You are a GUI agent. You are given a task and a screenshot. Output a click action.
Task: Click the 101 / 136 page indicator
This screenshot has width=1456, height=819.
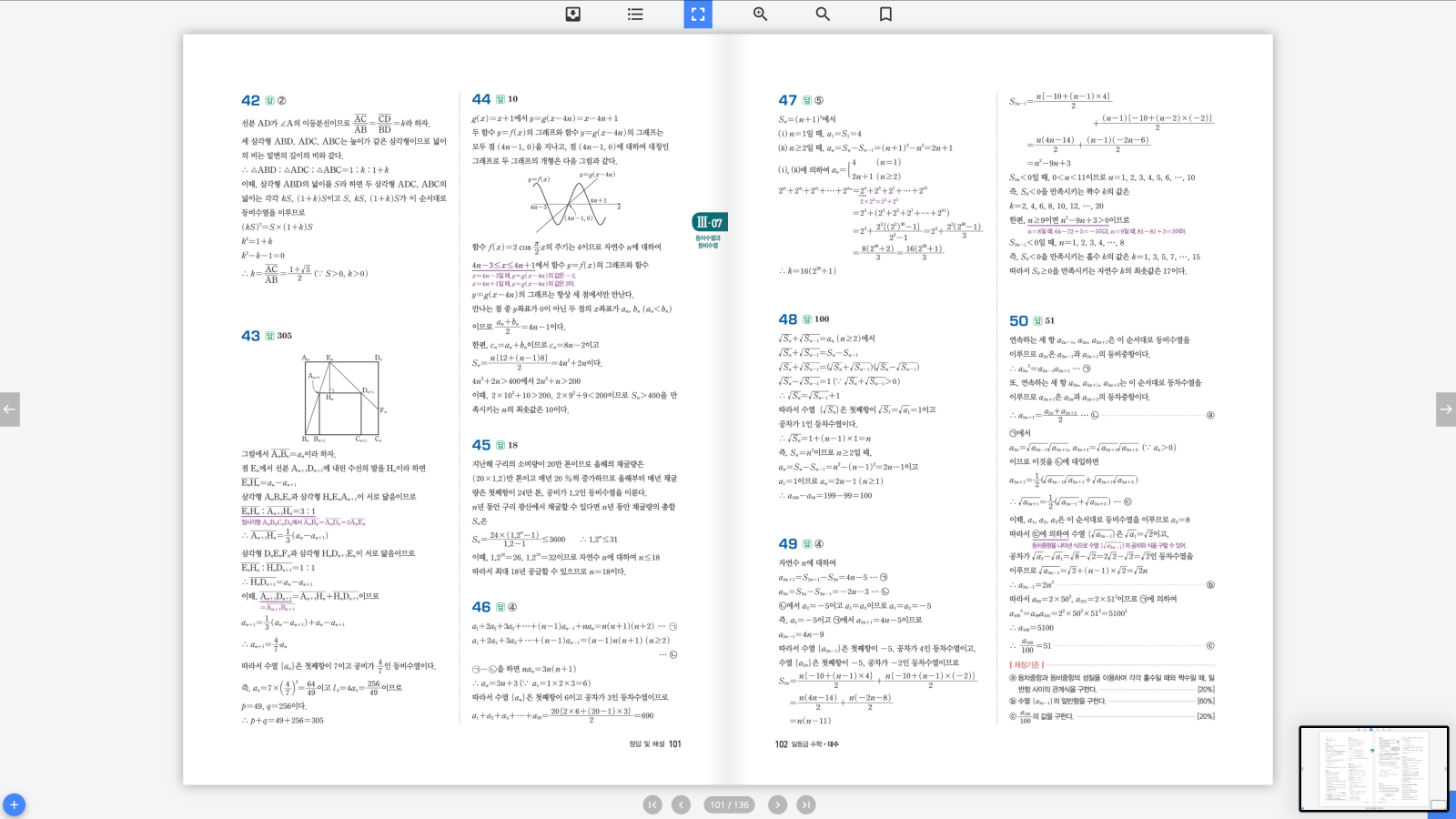pos(729,804)
